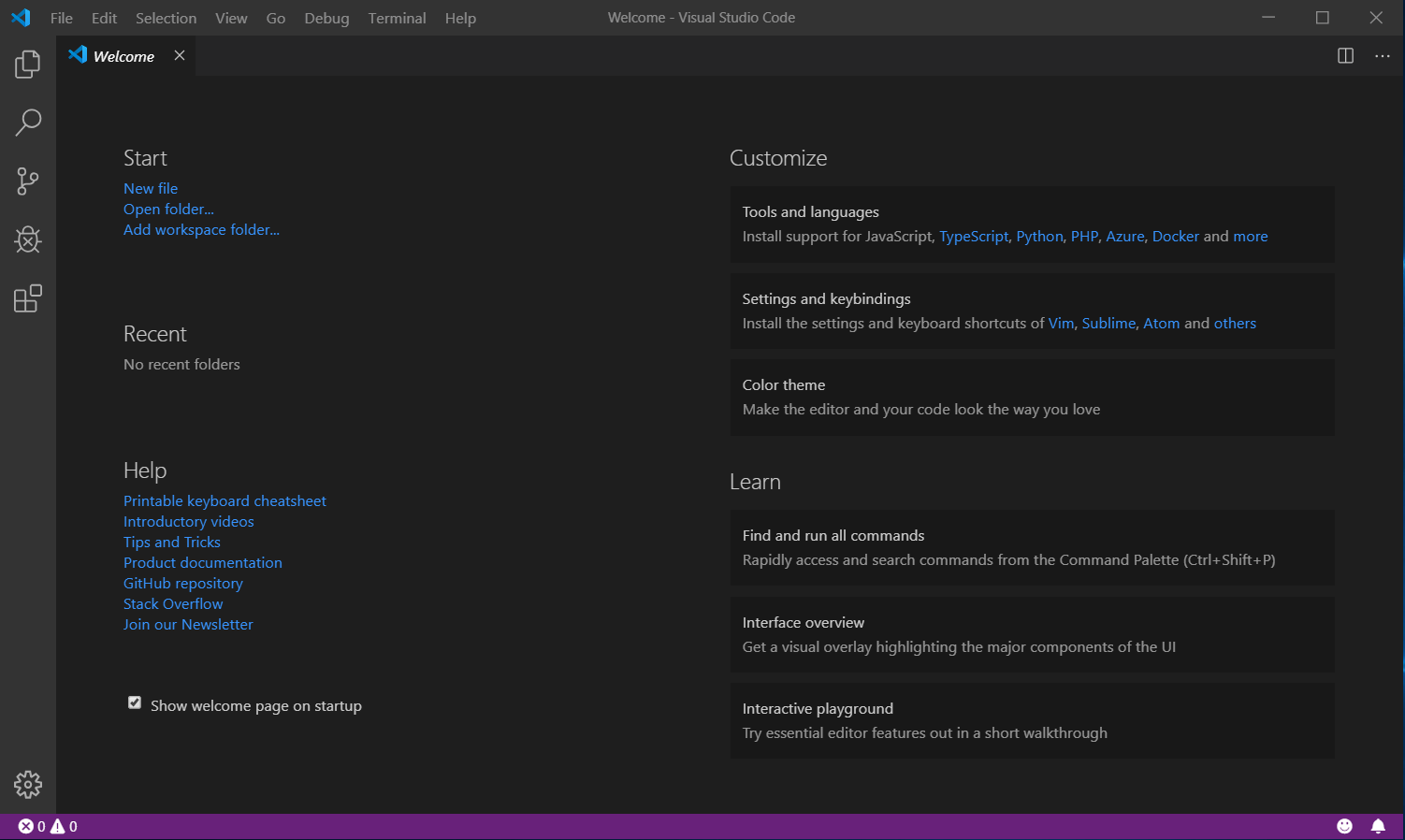1405x840 pixels.
Task: Click the Azure support link
Action: [x=1125, y=236]
